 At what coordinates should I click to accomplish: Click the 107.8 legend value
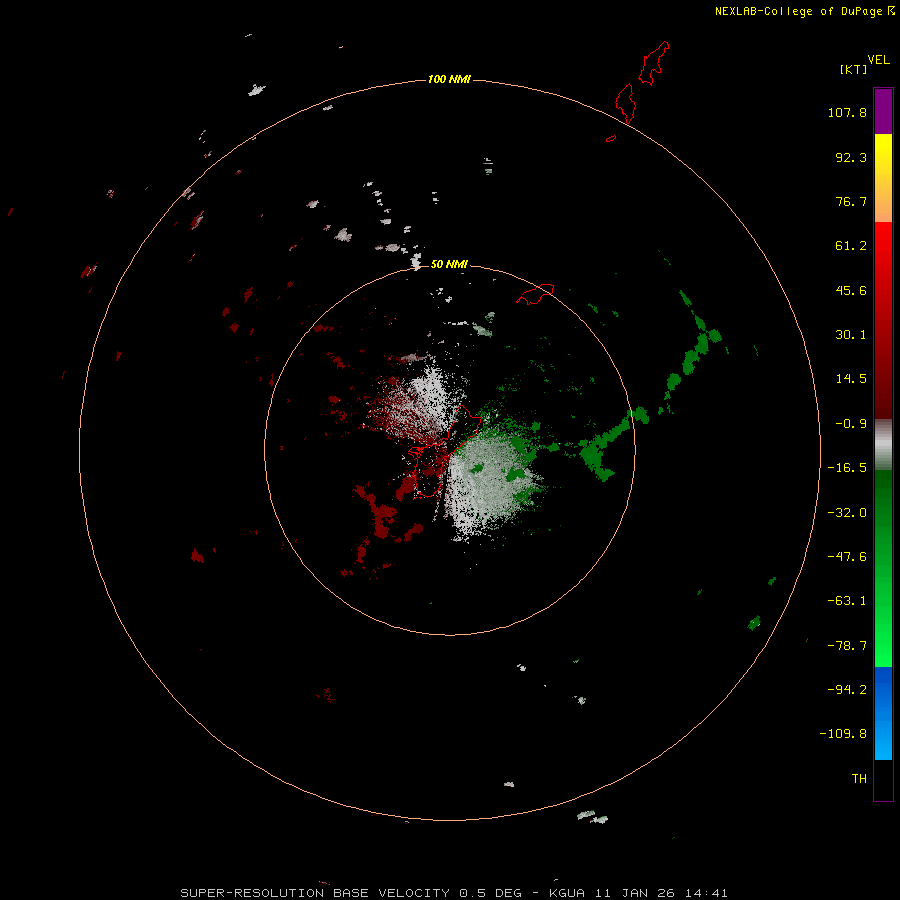(x=847, y=112)
